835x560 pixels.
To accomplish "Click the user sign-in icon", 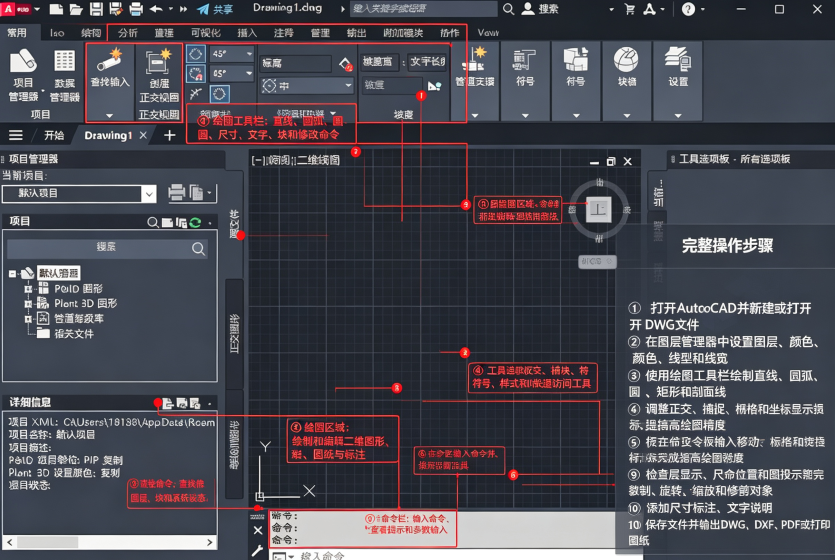I will tap(527, 9).
